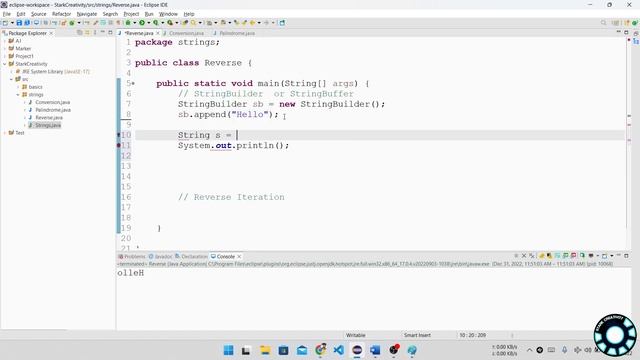The image size is (640, 360).
Task: Close the Package Explorer view tab
Action: [x=51, y=33]
